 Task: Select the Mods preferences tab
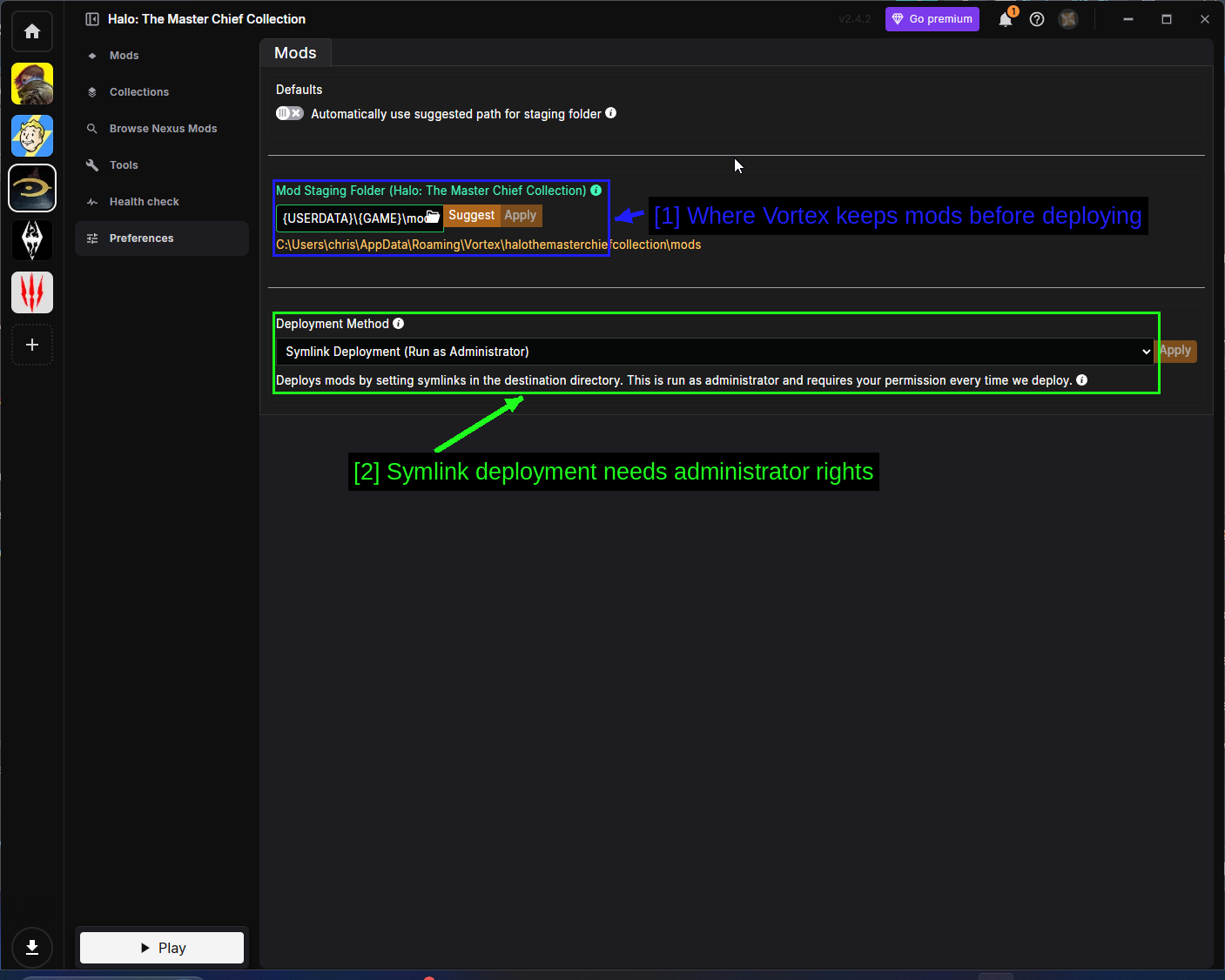pos(295,53)
